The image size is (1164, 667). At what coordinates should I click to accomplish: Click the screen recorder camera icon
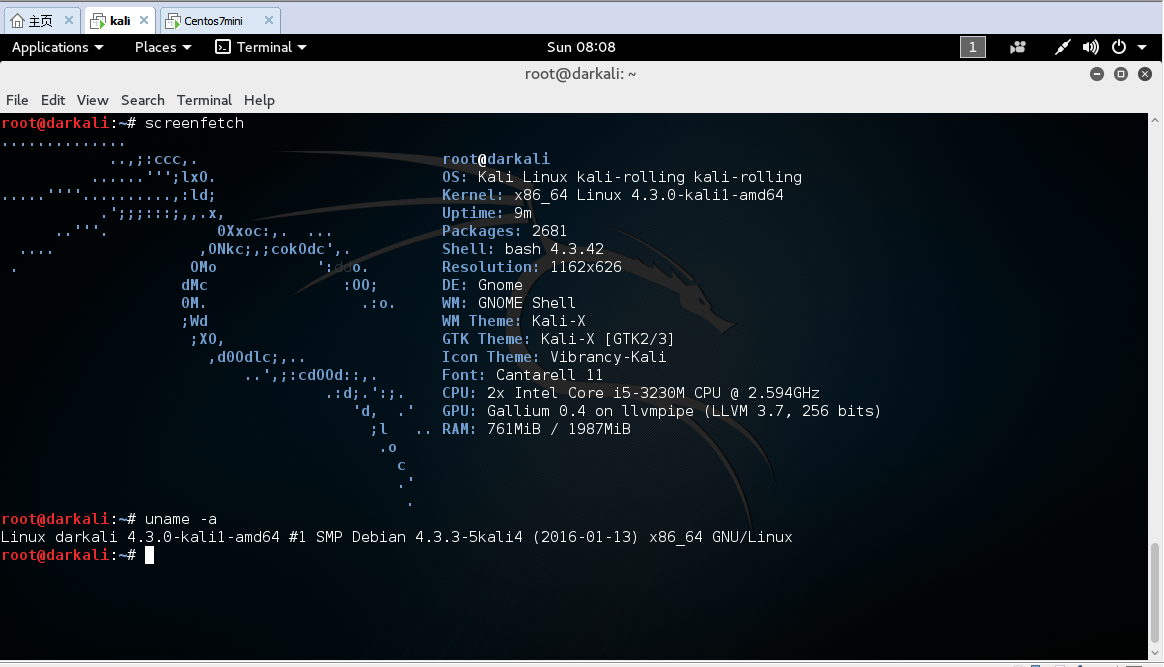point(1018,47)
